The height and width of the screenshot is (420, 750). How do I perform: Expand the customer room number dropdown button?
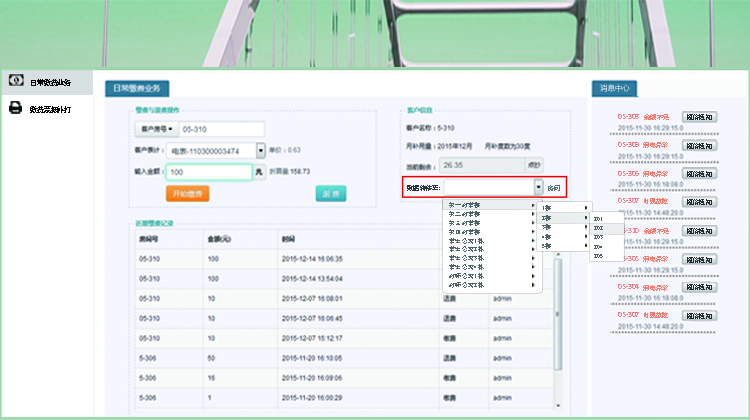click(155, 129)
